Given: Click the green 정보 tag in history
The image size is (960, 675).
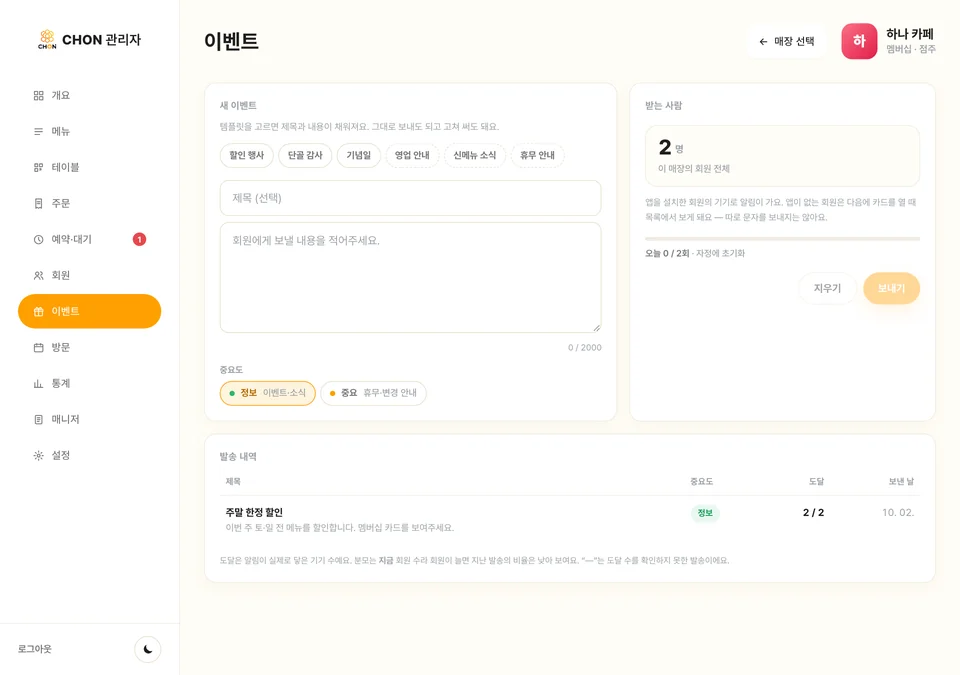Looking at the screenshot, I should 705,513.
